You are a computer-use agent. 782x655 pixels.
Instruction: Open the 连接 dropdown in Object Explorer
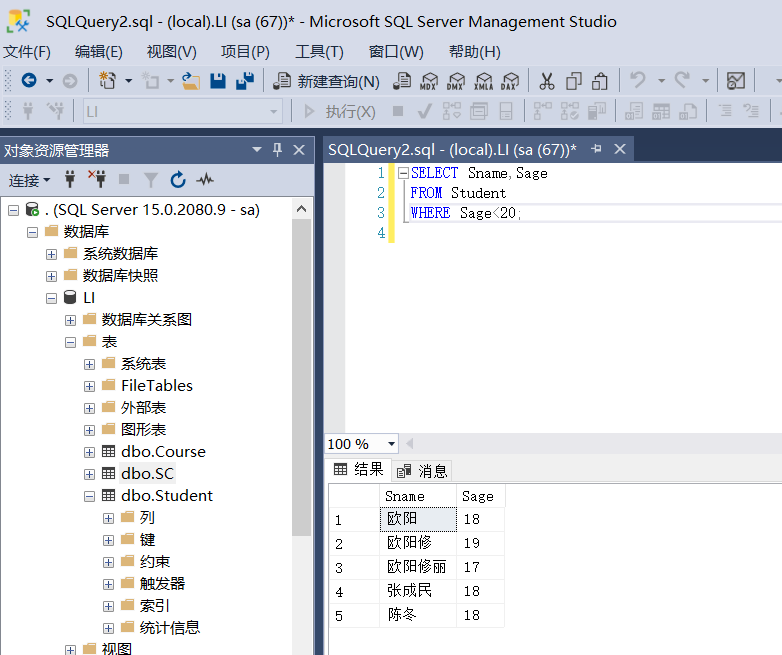tap(29, 180)
